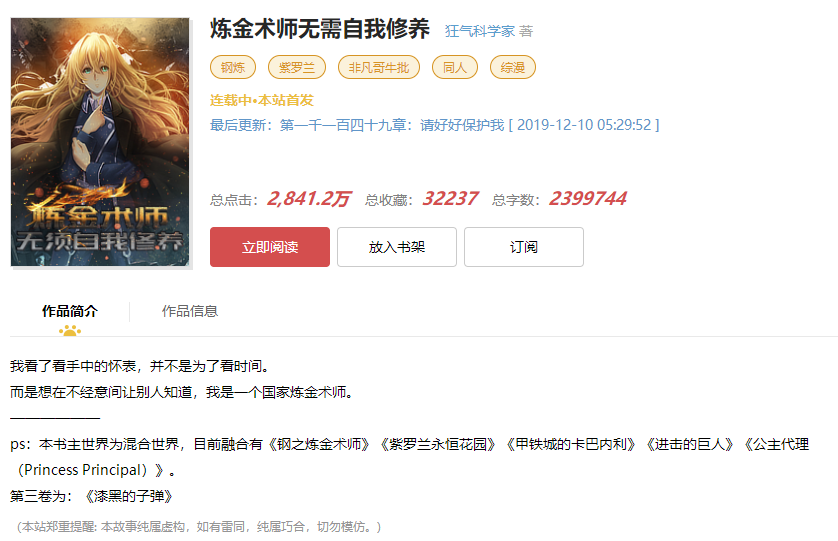This screenshot has height=541, width=838.
Task: Click the book cover thumbnail
Action: [x=100, y=142]
